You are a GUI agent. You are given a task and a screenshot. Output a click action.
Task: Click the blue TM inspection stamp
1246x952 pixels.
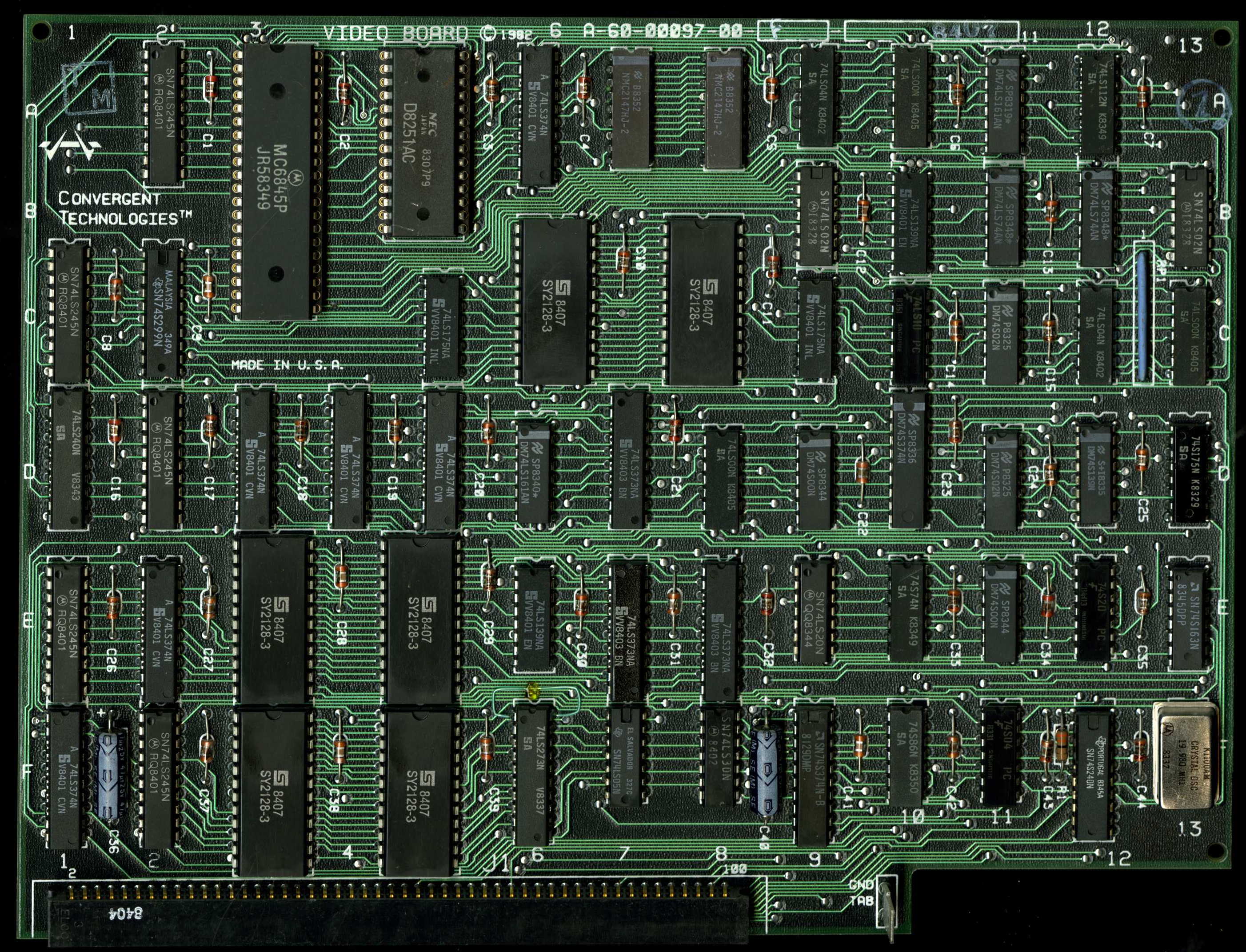tap(89, 89)
